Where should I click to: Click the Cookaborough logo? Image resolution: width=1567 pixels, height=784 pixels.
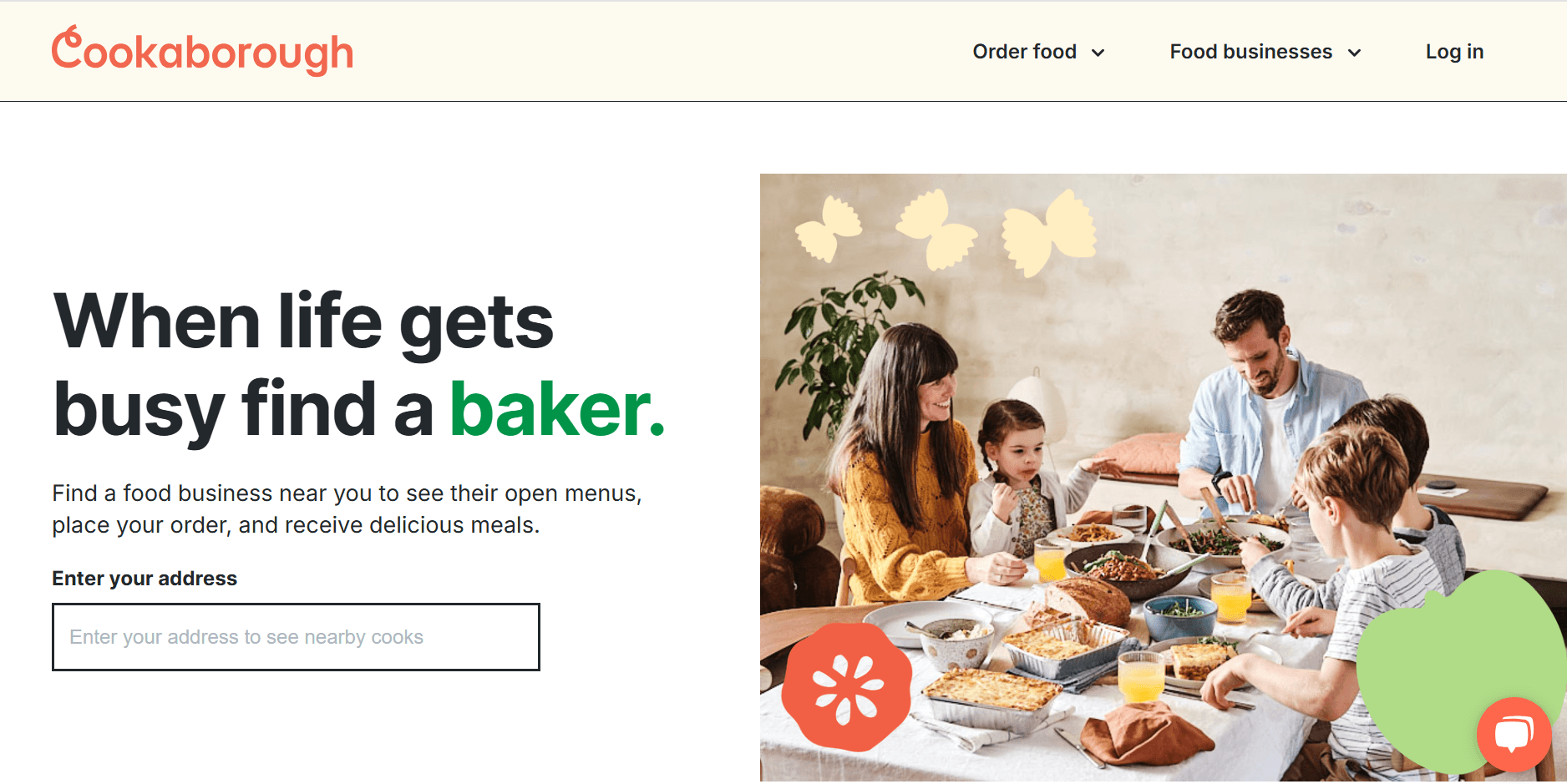(203, 51)
